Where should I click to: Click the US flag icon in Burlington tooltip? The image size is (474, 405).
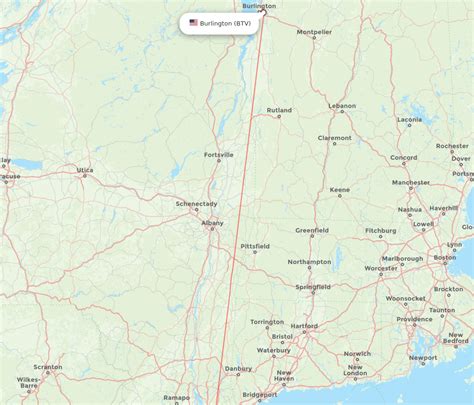click(193, 23)
